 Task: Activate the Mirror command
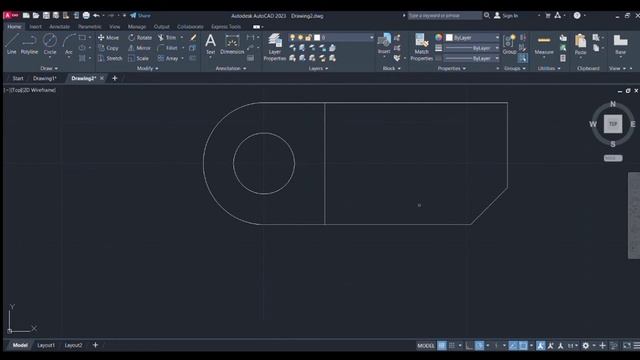click(139, 48)
